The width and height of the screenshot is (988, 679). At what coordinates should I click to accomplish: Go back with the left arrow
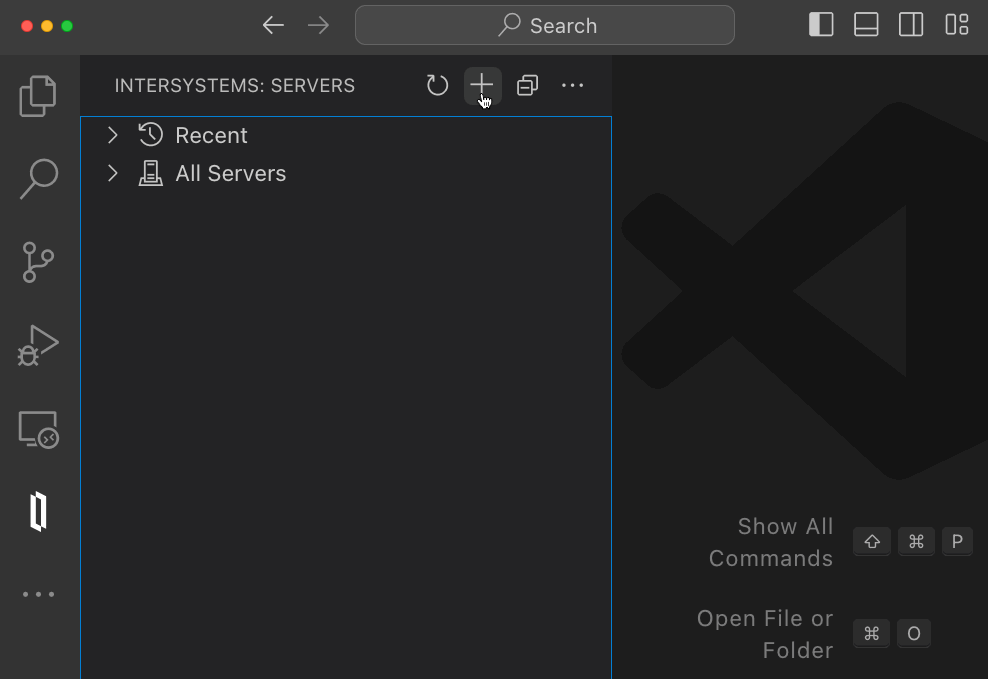(x=273, y=25)
